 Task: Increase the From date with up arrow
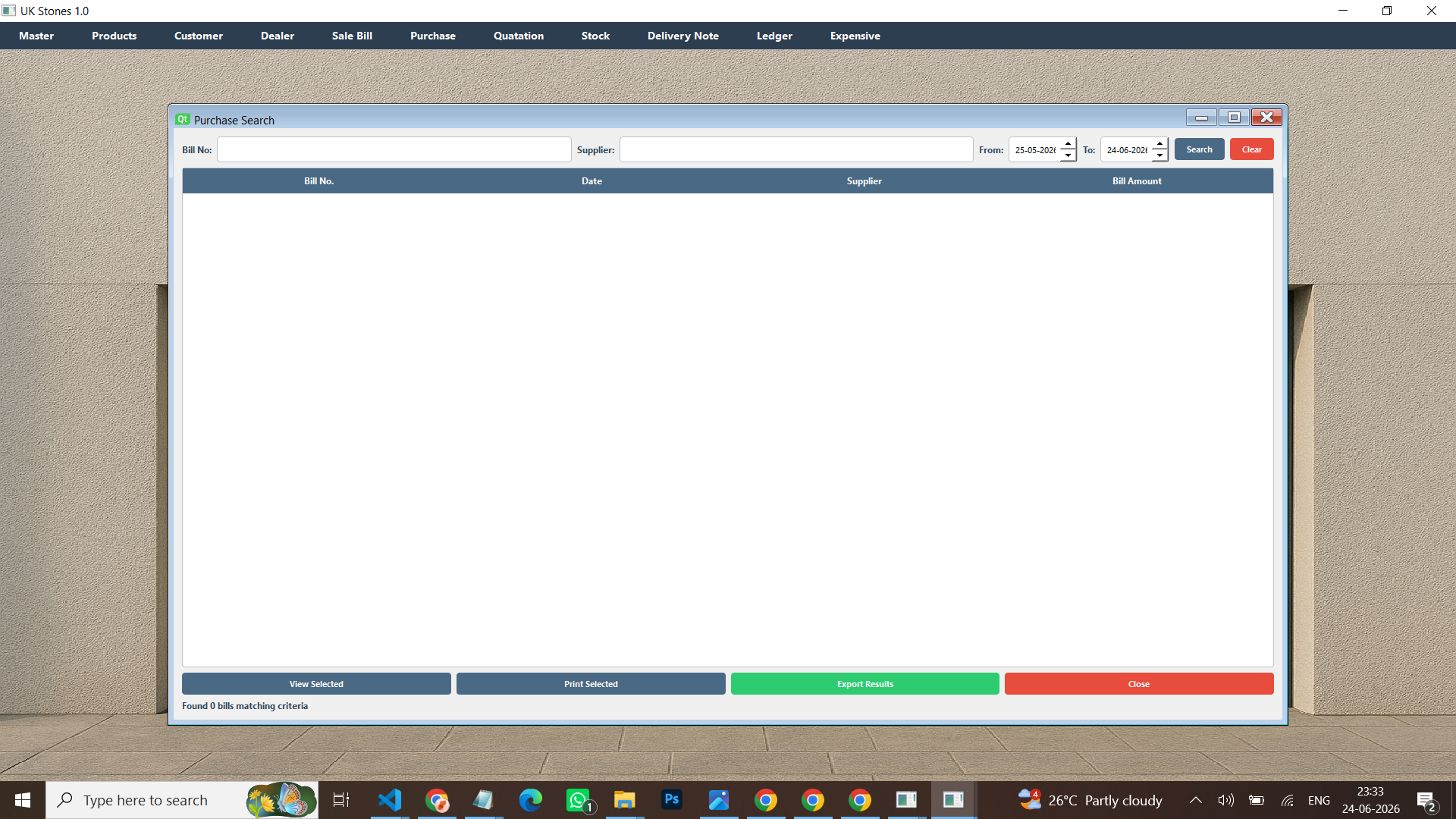click(x=1068, y=143)
